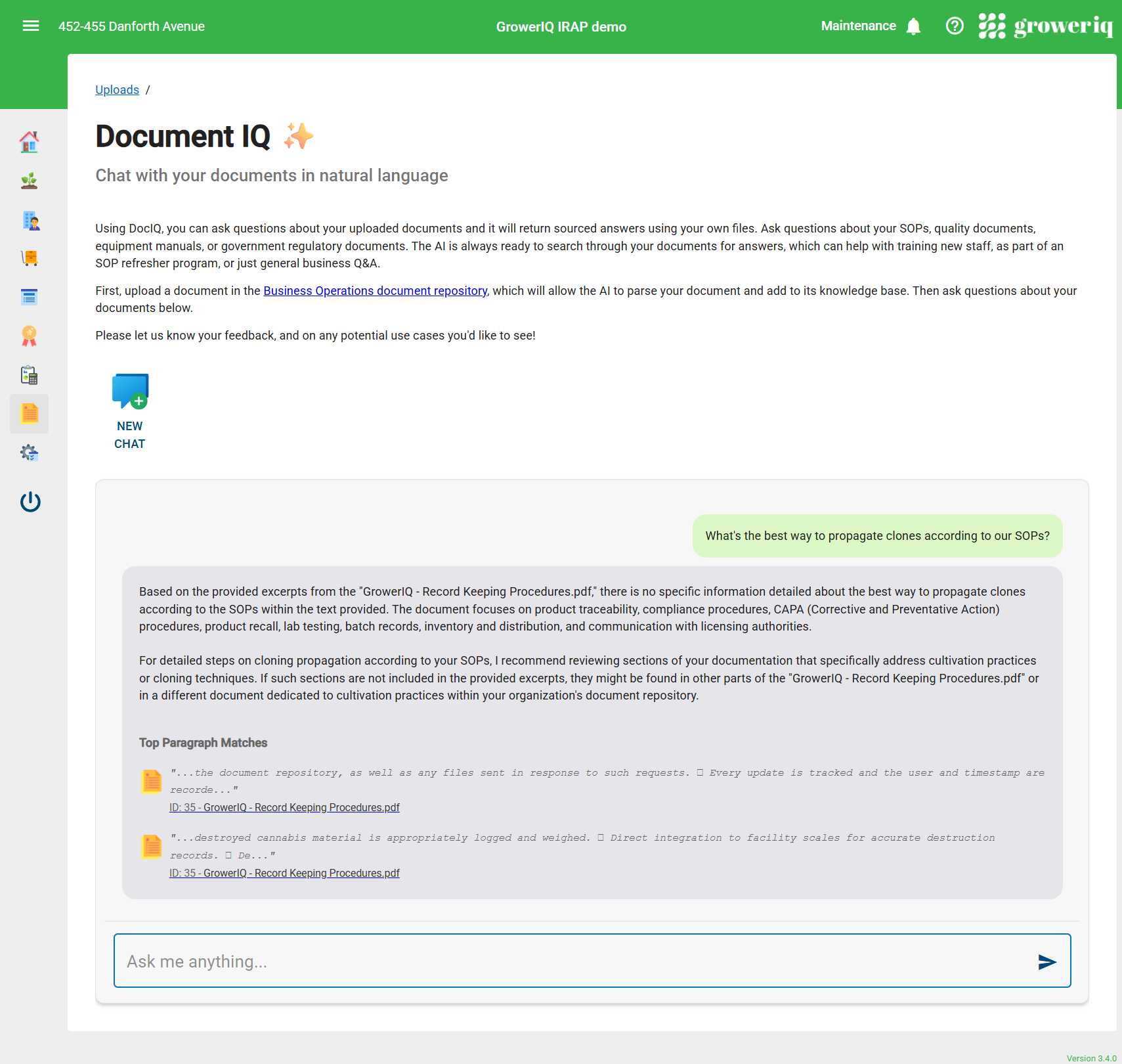Open the award ribbon sidebar icon
The height and width of the screenshot is (1064, 1122).
click(x=30, y=336)
